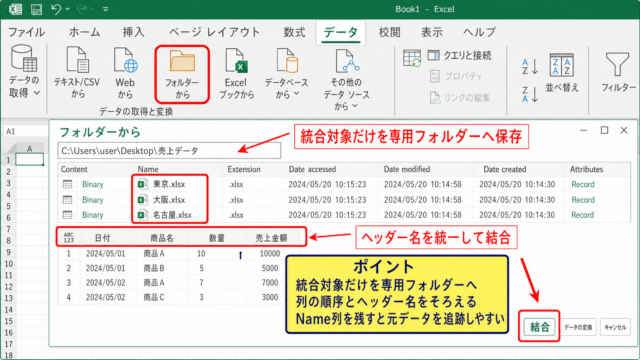
Task: Switch to the 校閲 tab
Action: (x=389, y=32)
